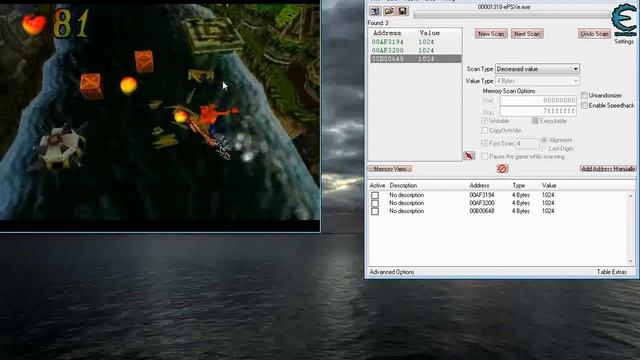Click the Value header in found list
Viewport: 640px width, 360px height.
(429, 33)
